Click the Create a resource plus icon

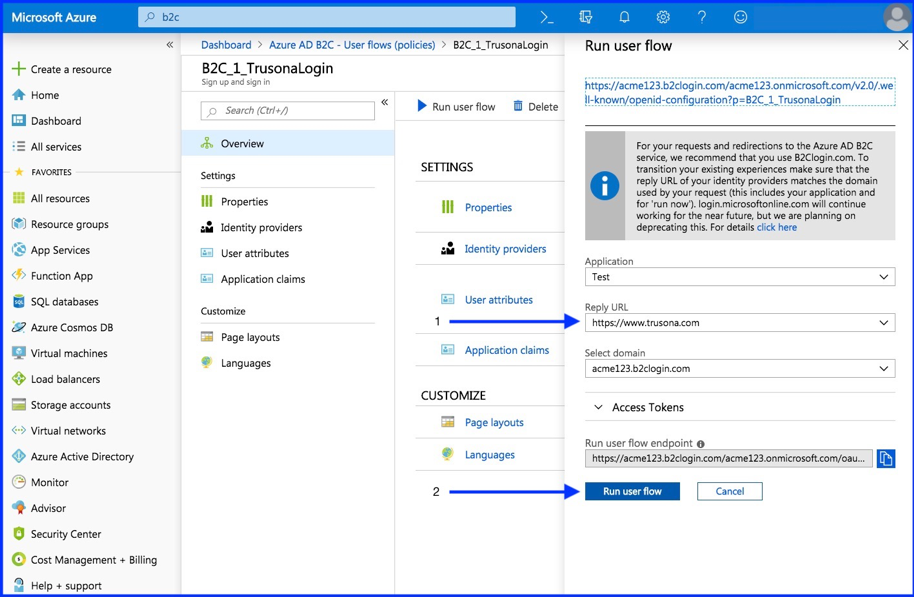[19, 69]
